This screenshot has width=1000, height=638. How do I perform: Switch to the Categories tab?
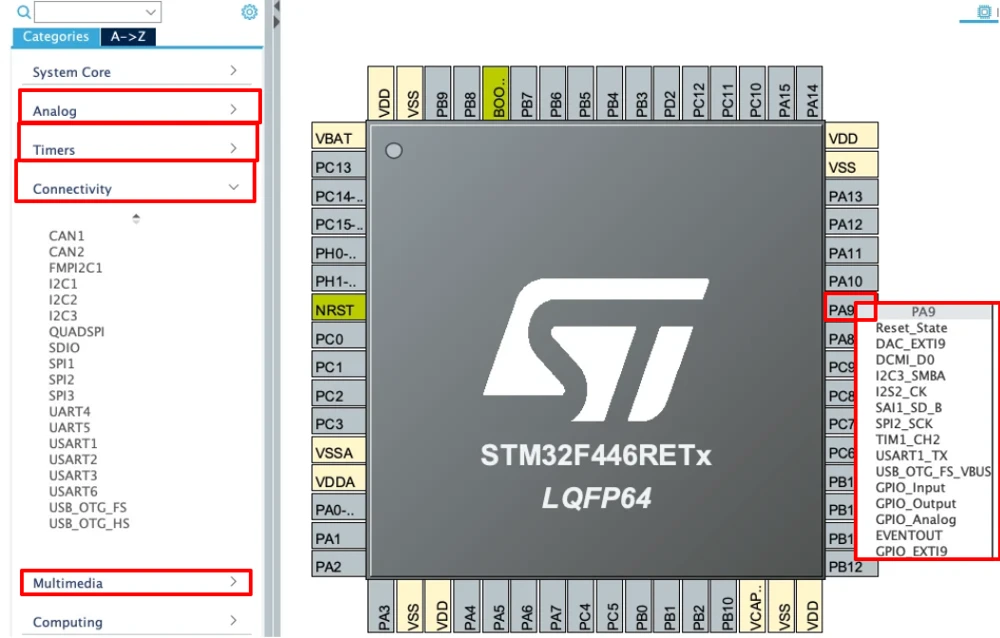[56, 36]
